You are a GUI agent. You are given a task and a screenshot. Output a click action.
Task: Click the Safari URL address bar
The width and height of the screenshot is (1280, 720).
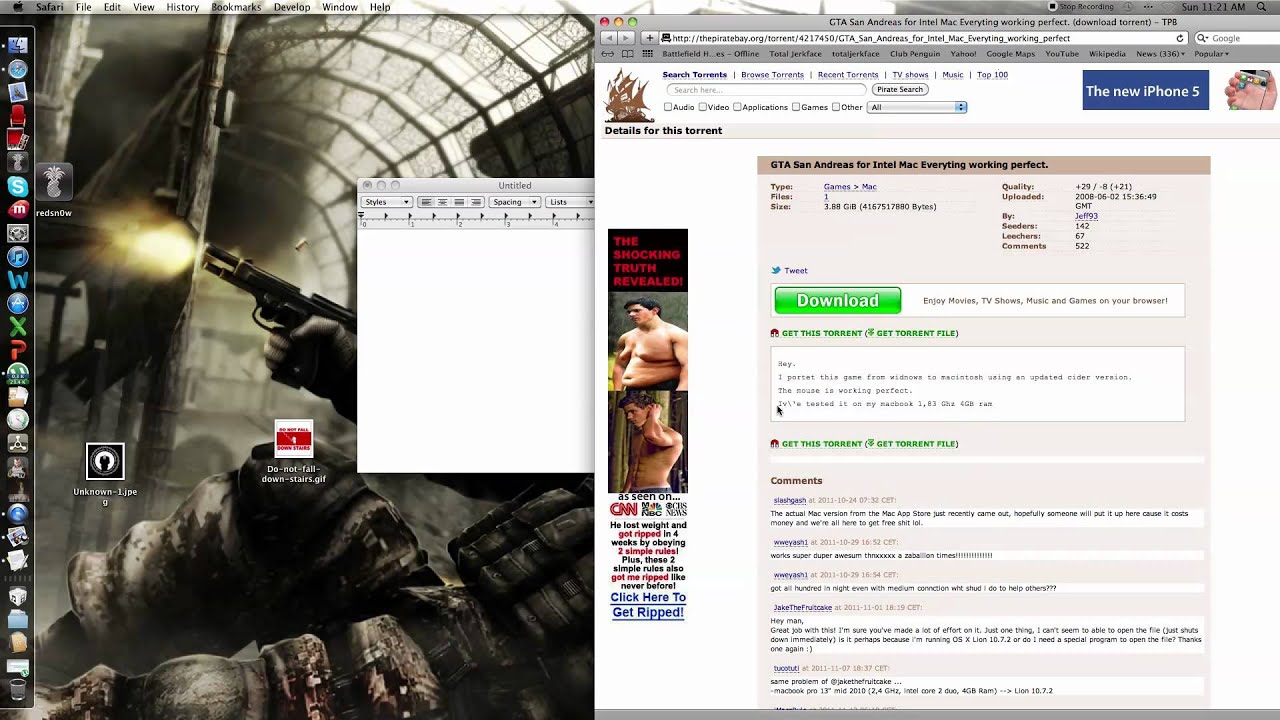925,38
